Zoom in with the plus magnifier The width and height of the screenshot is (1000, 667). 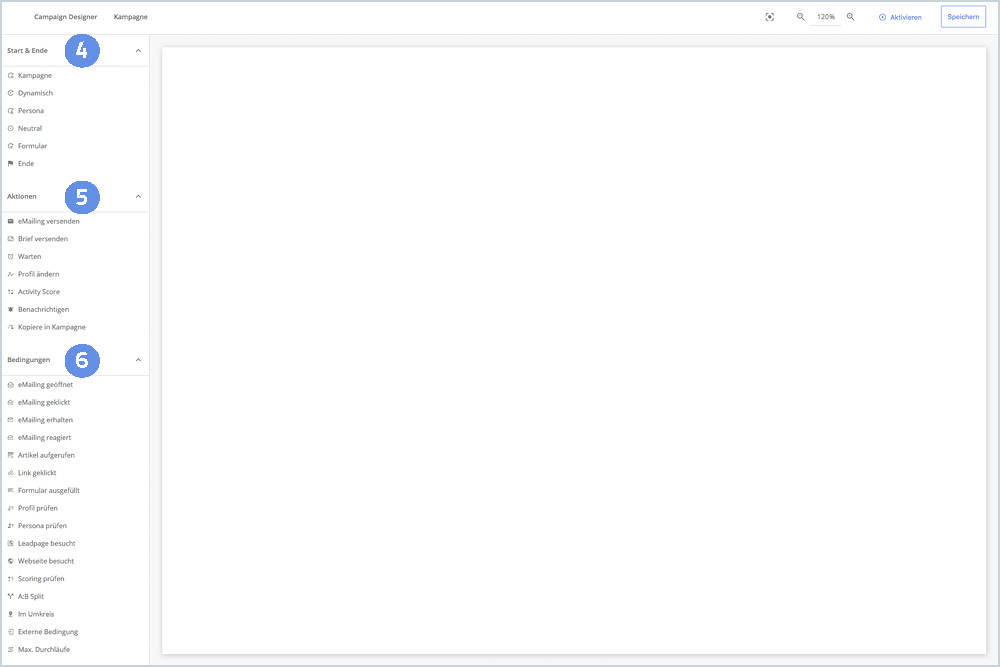pyautogui.click(x=850, y=17)
